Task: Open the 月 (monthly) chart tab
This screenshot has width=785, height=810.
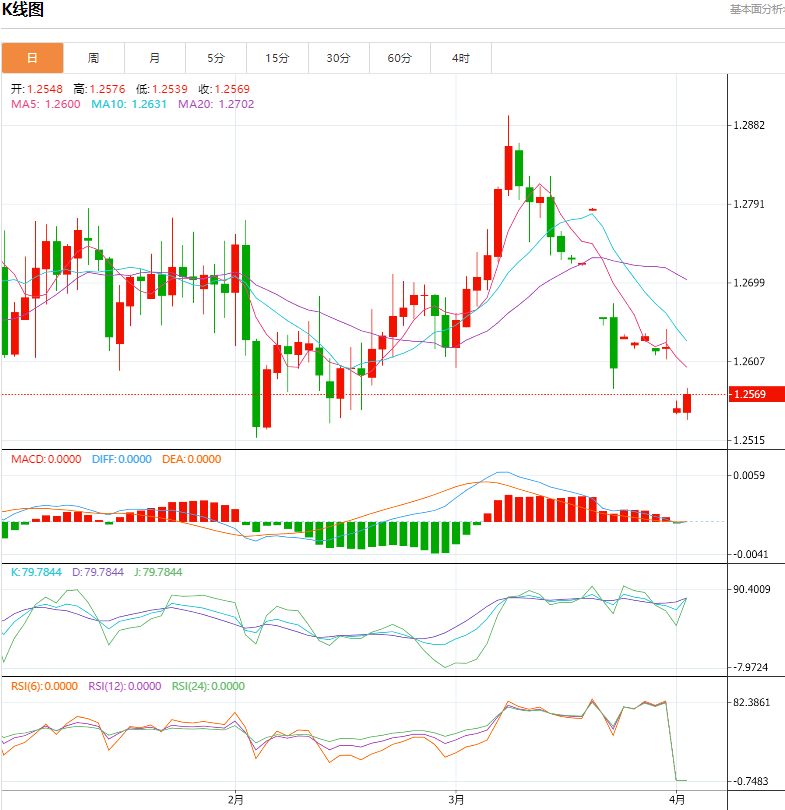Action: click(x=154, y=58)
